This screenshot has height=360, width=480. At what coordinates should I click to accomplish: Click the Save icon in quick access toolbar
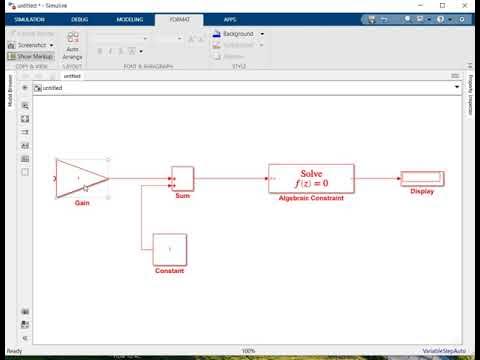[x=371, y=19]
